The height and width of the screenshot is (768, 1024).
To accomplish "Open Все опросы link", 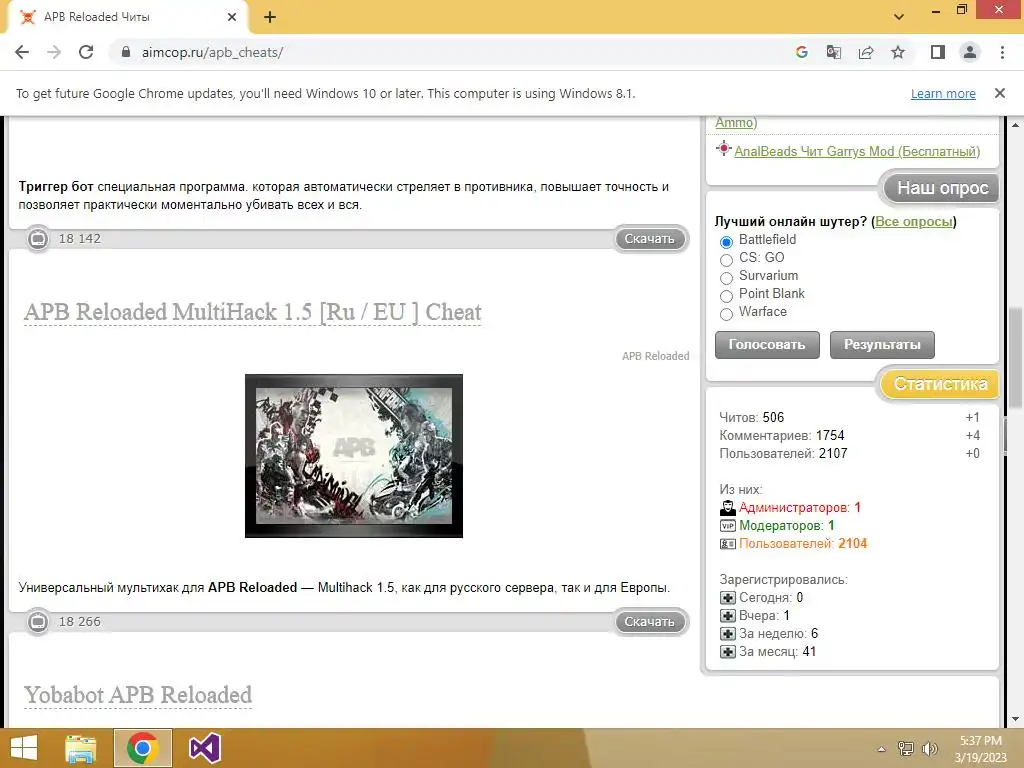I will click(x=914, y=221).
